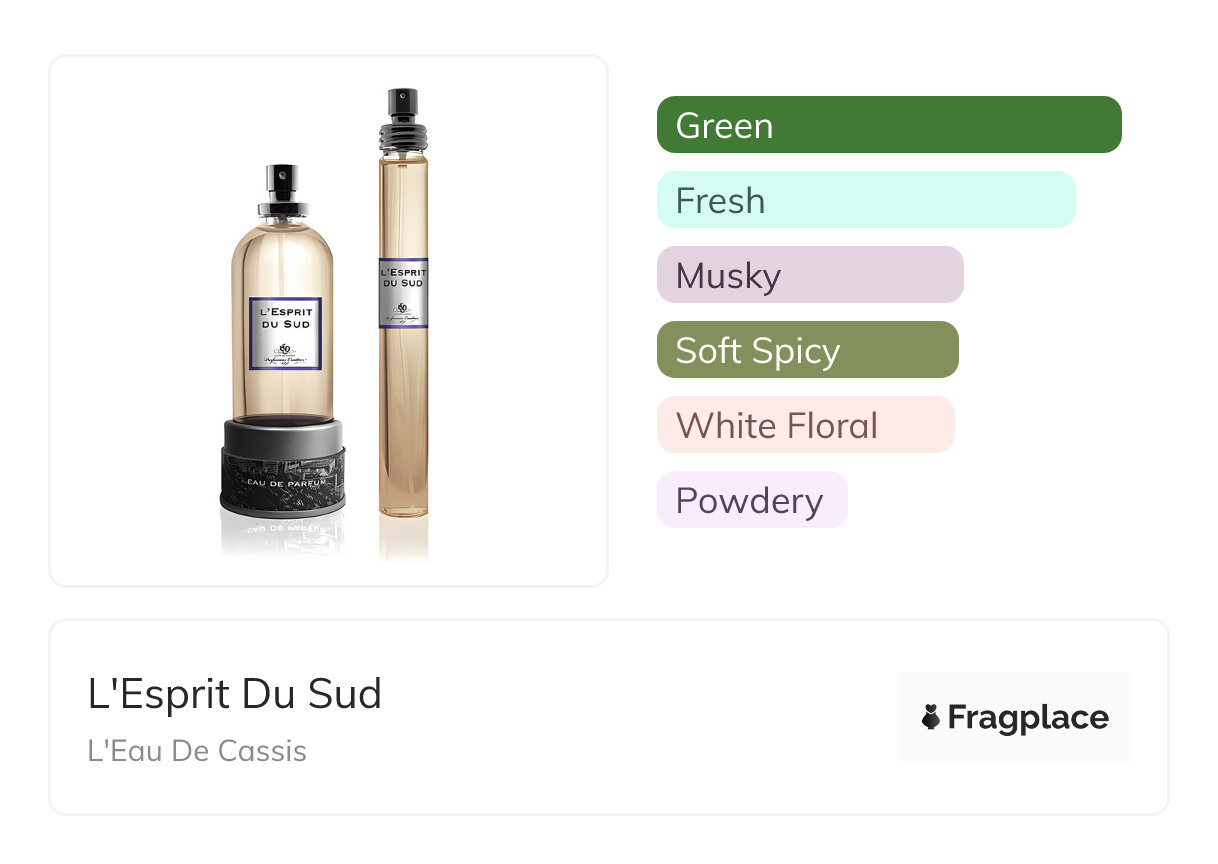Click the Fragplace perfume bottle logo icon
Viewport: 1218px width, 864px height.
931,717
